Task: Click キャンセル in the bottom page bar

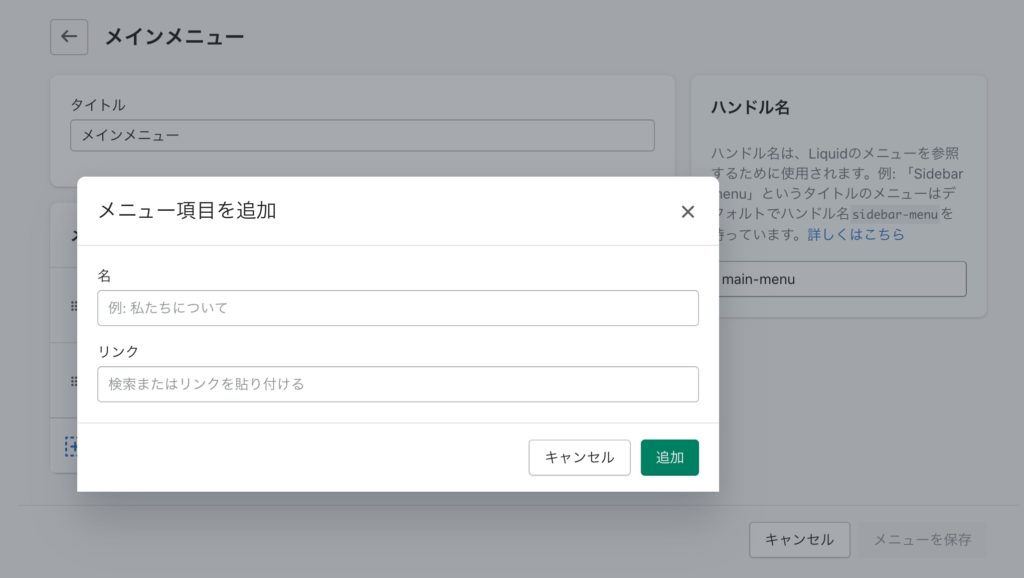Action: 799,539
